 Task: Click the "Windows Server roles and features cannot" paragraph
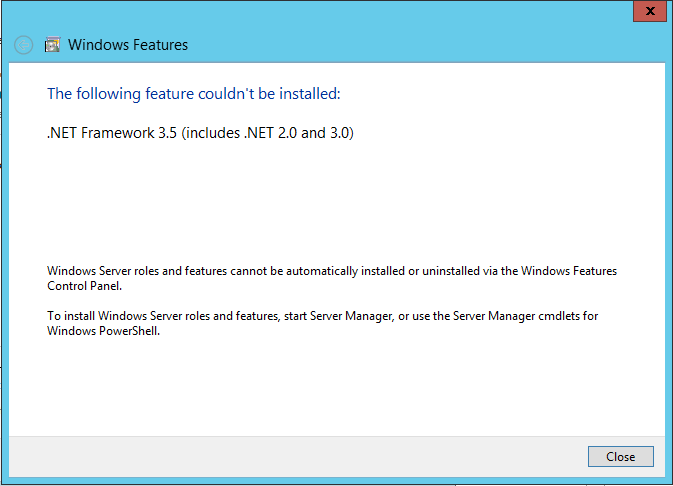pyautogui.click(x=332, y=278)
